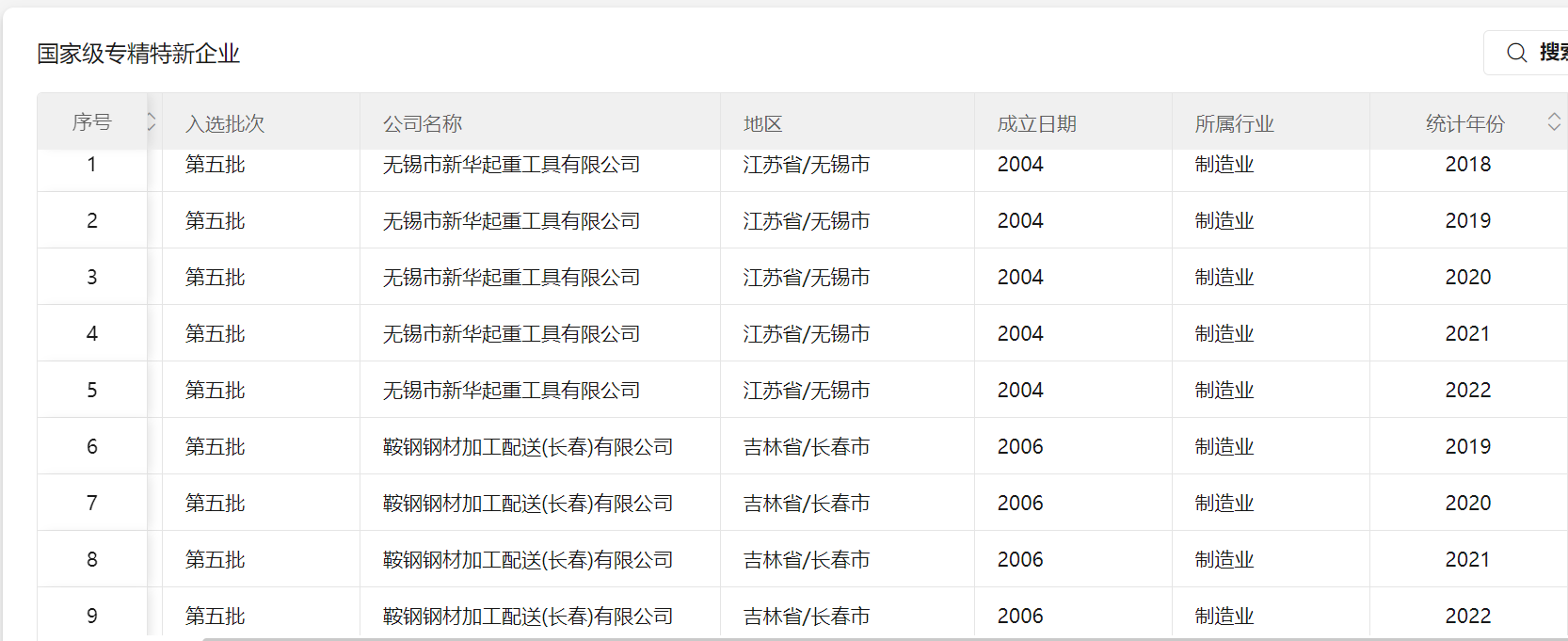
Task: Click 鞍钢钢材加工配送(长春)有限公司 in row 6
Action: 528,446
